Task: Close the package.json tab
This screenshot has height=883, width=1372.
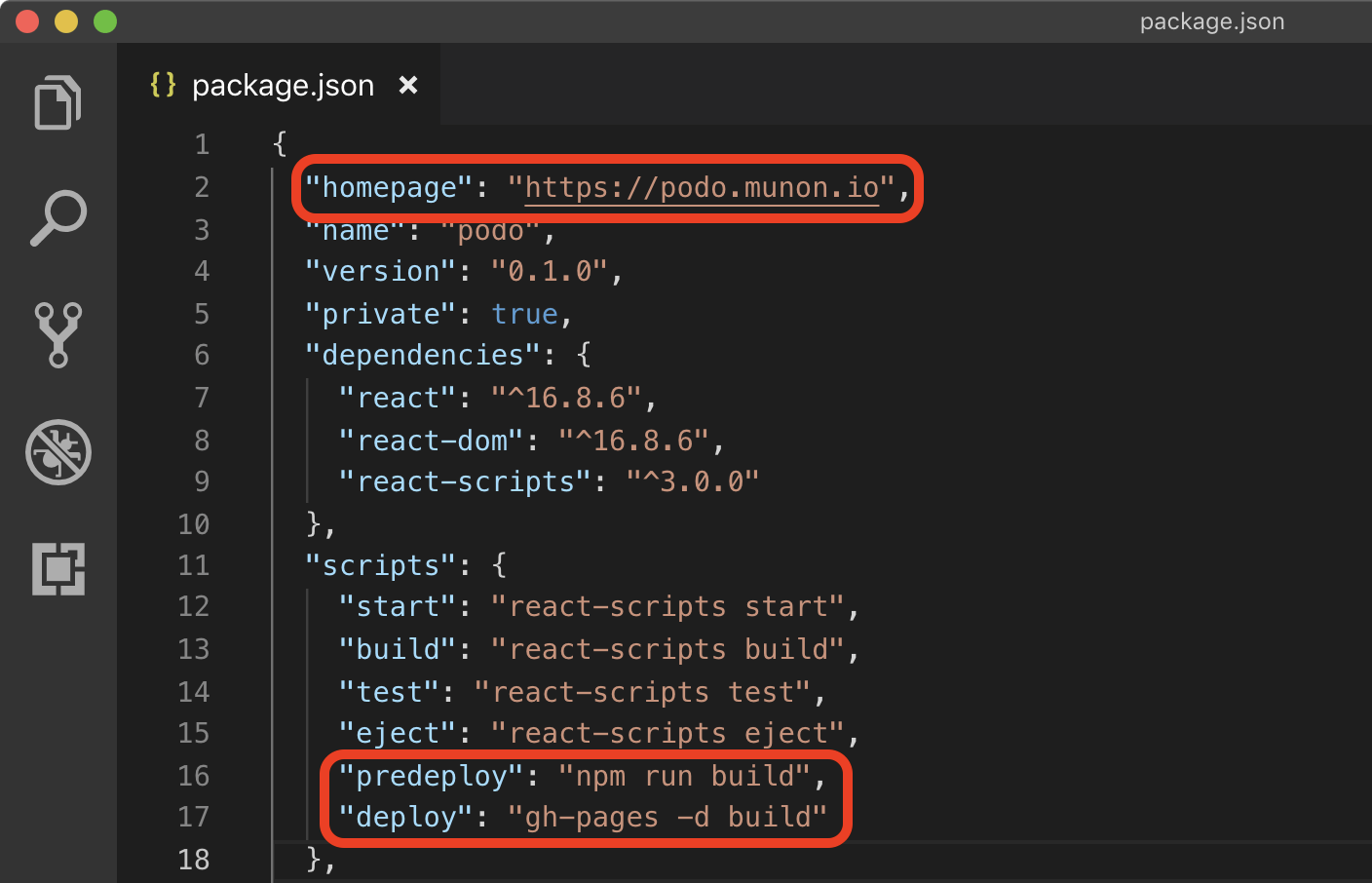Action: click(x=408, y=85)
